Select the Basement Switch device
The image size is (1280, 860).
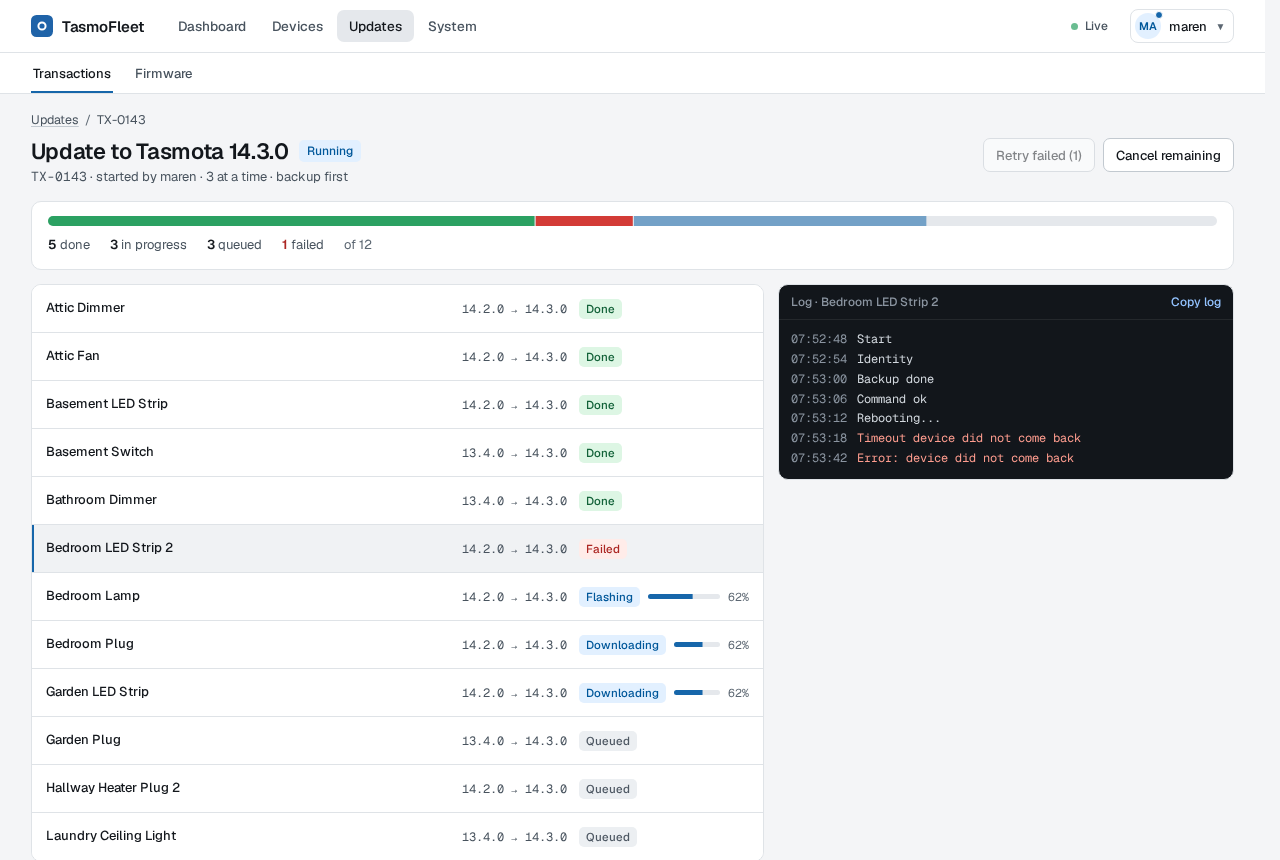click(x=398, y=453)
